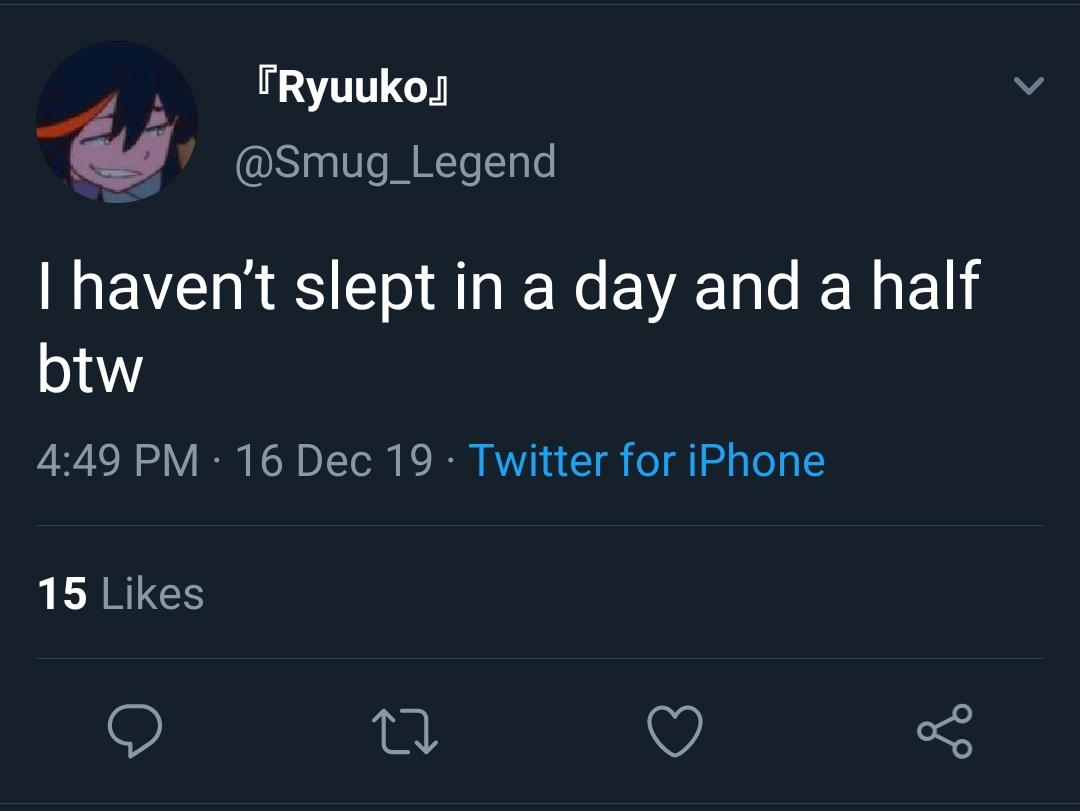This screenshot has height=811, width=1080.
Task: Click the PM in the tweet time
Action: pos(167,460)
